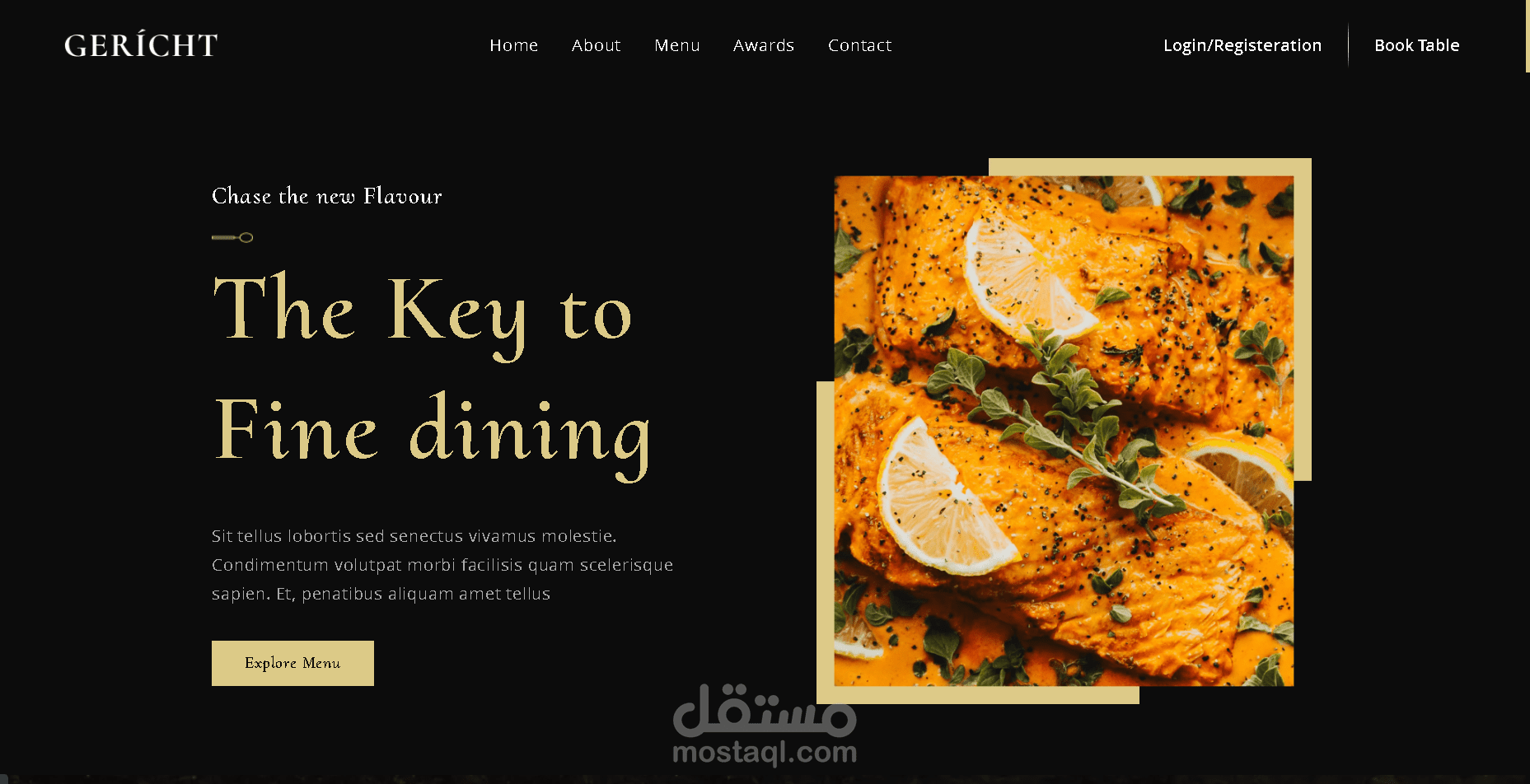Click the salmon dish photo

(x=1064, y=431)
